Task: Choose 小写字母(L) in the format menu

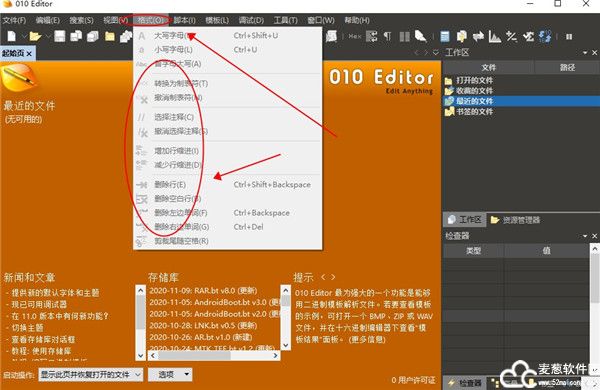Action: coord(227,50)
